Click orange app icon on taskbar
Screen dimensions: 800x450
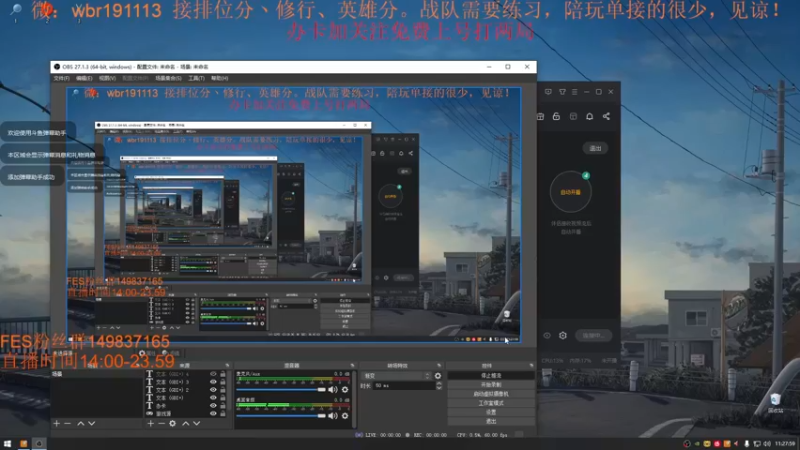[23, 443]
